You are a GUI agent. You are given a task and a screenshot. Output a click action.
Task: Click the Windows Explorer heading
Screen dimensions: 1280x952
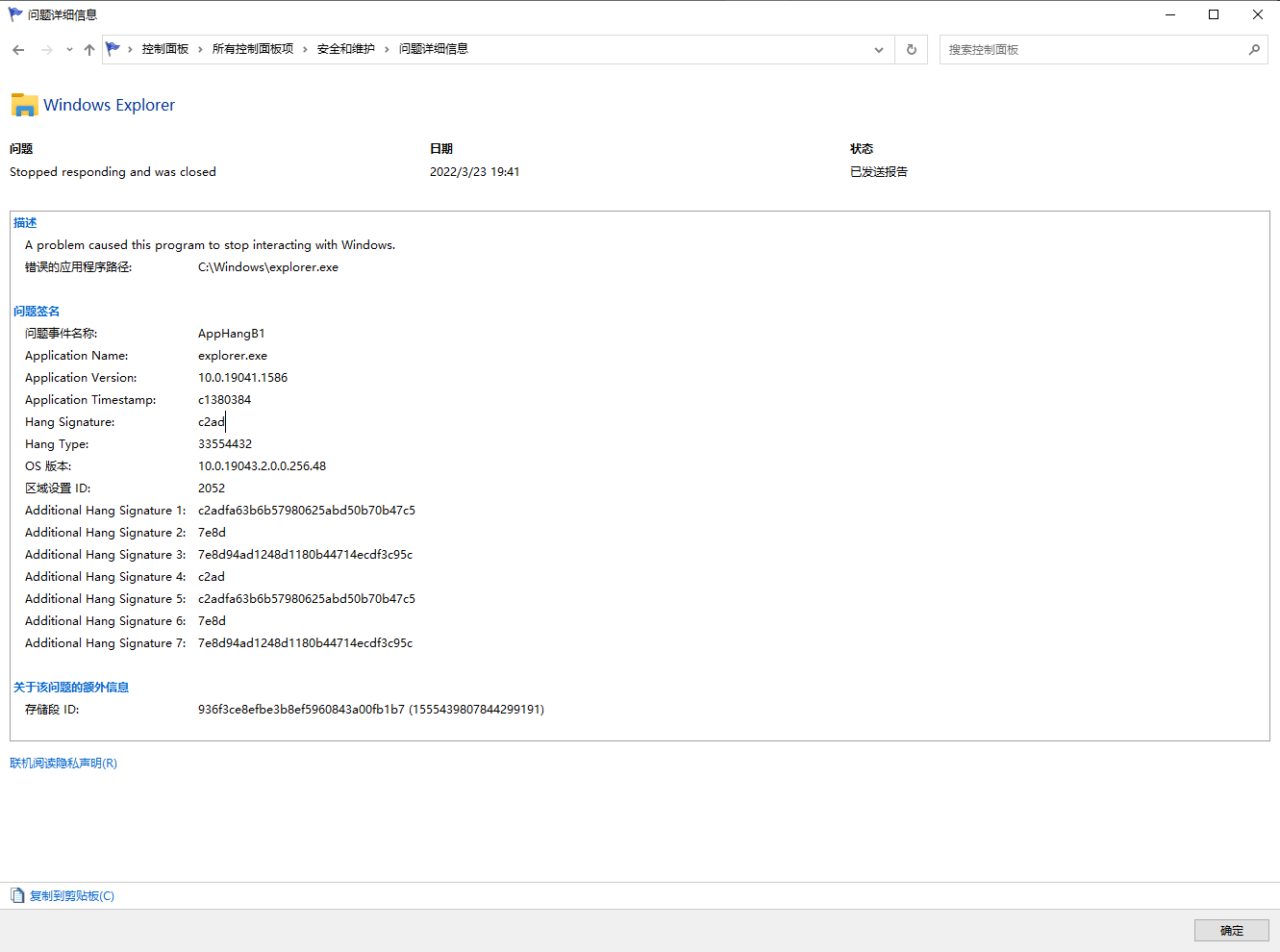pos(110,105)
